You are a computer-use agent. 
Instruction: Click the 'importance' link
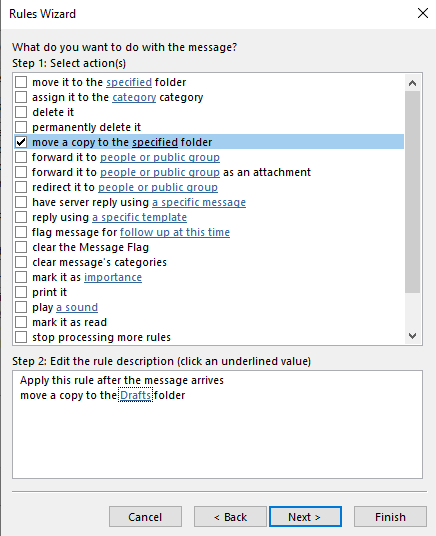pos(113,277)
